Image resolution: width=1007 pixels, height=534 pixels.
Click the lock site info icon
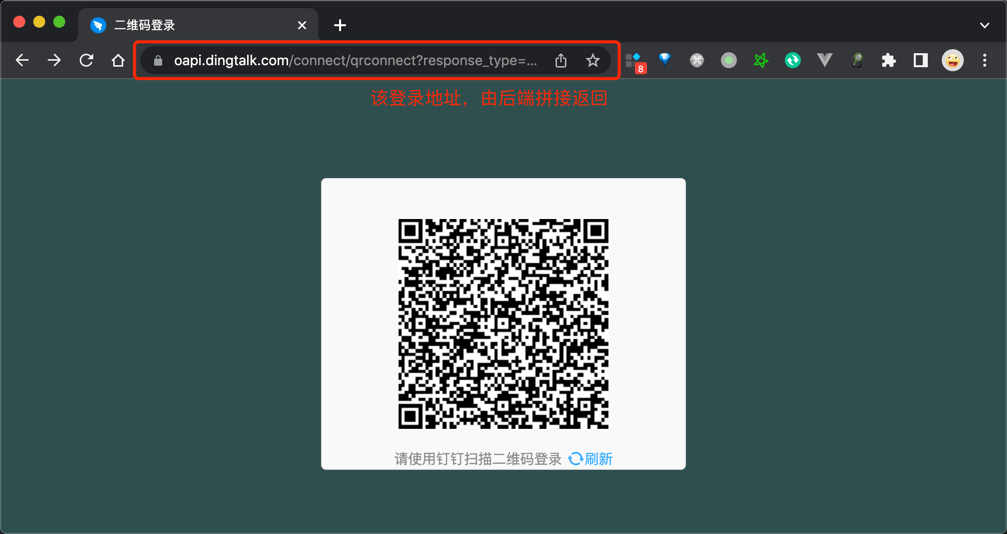click(x=158, y=61)
